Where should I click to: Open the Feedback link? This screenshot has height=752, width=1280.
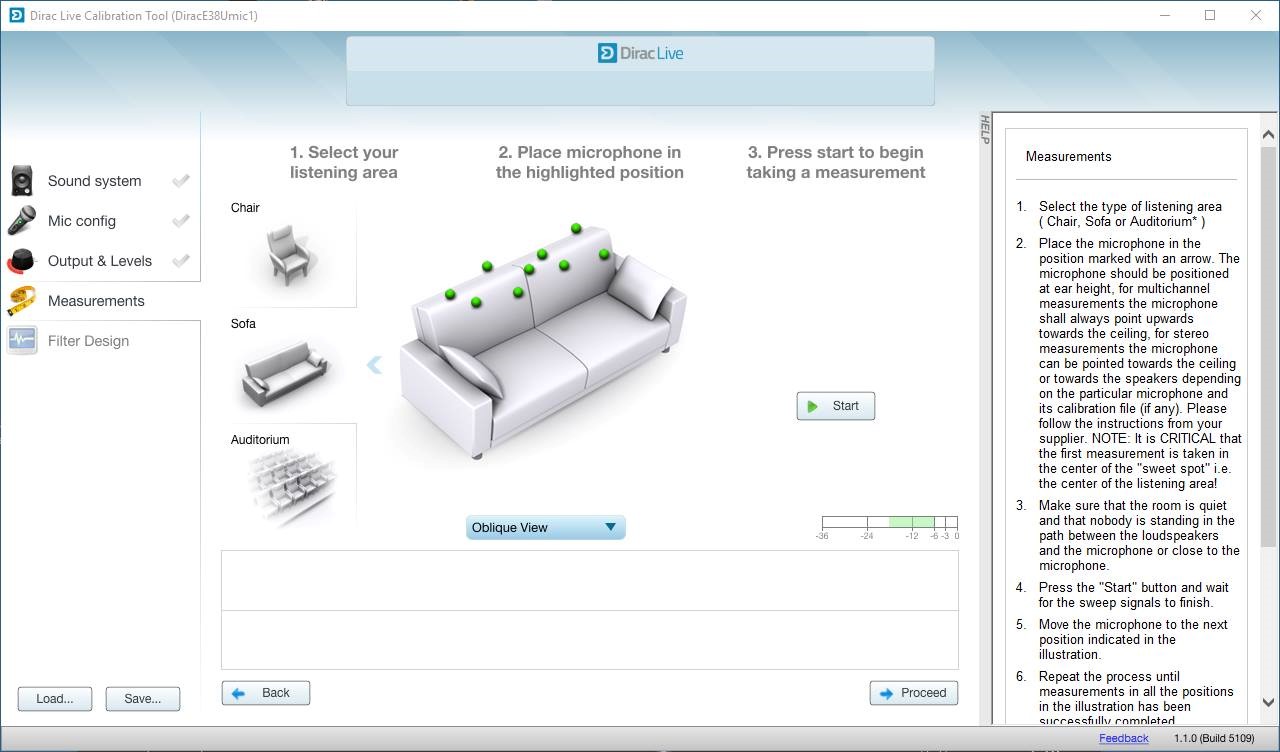pos(1124,738)
